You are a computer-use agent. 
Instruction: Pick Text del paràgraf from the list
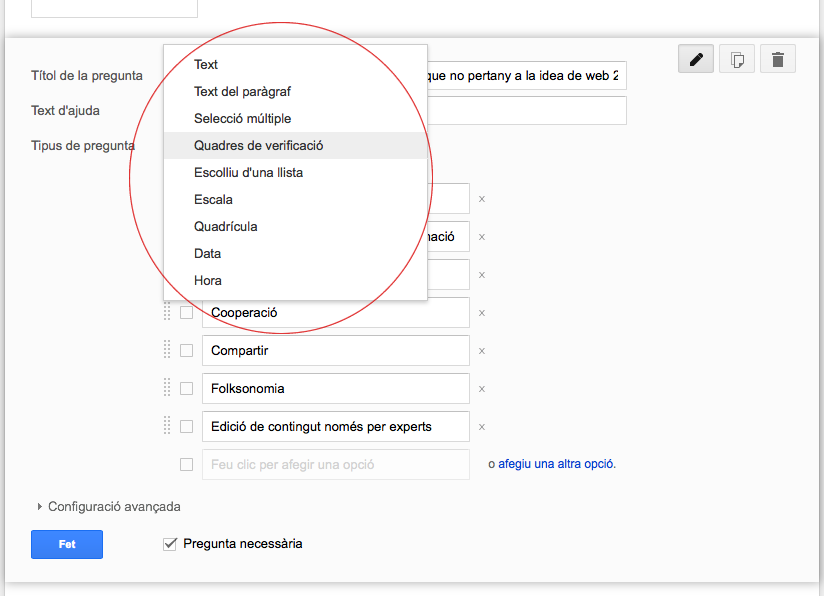point(242,92)
